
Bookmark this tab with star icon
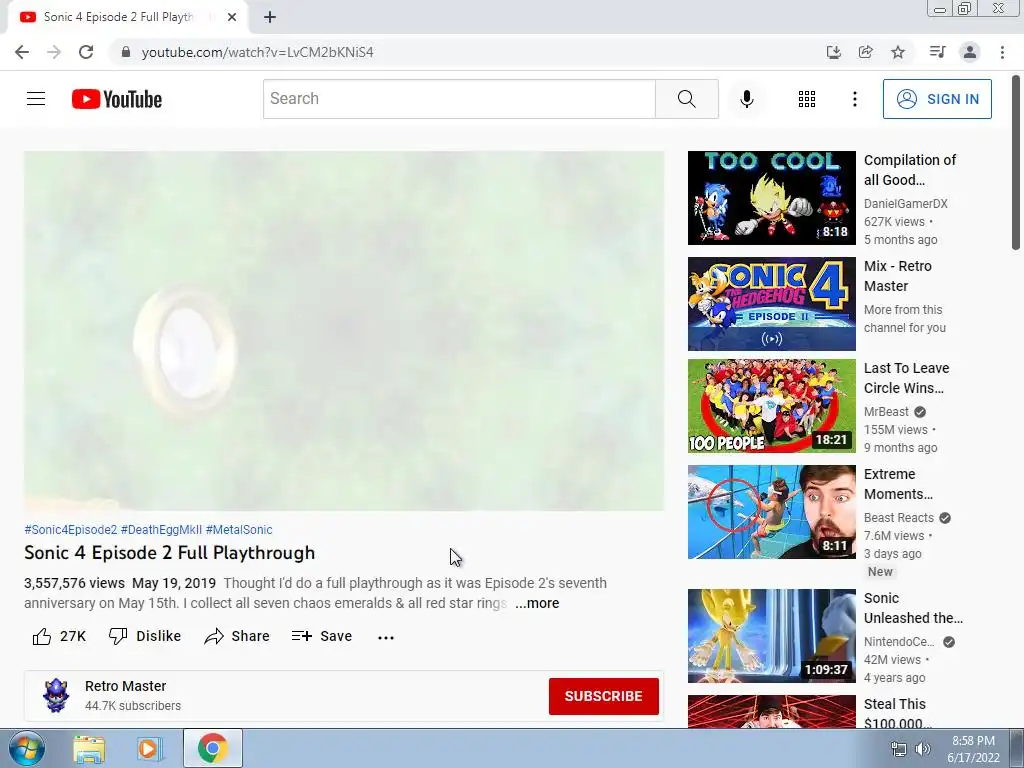pyautogui.click(x=898, y=52)
